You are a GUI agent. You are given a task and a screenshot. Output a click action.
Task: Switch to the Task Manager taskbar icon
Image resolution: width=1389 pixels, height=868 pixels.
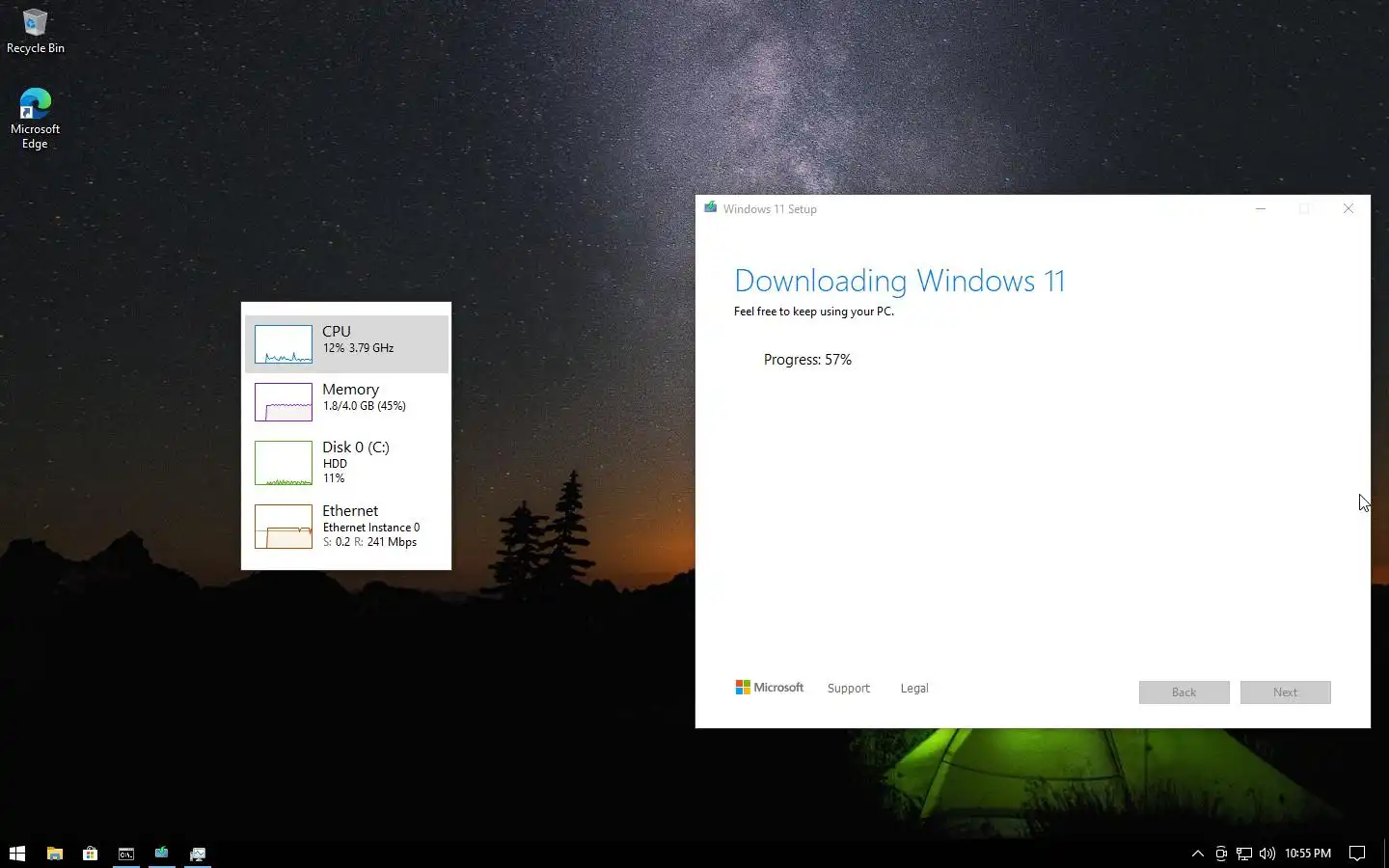point(198,854)
